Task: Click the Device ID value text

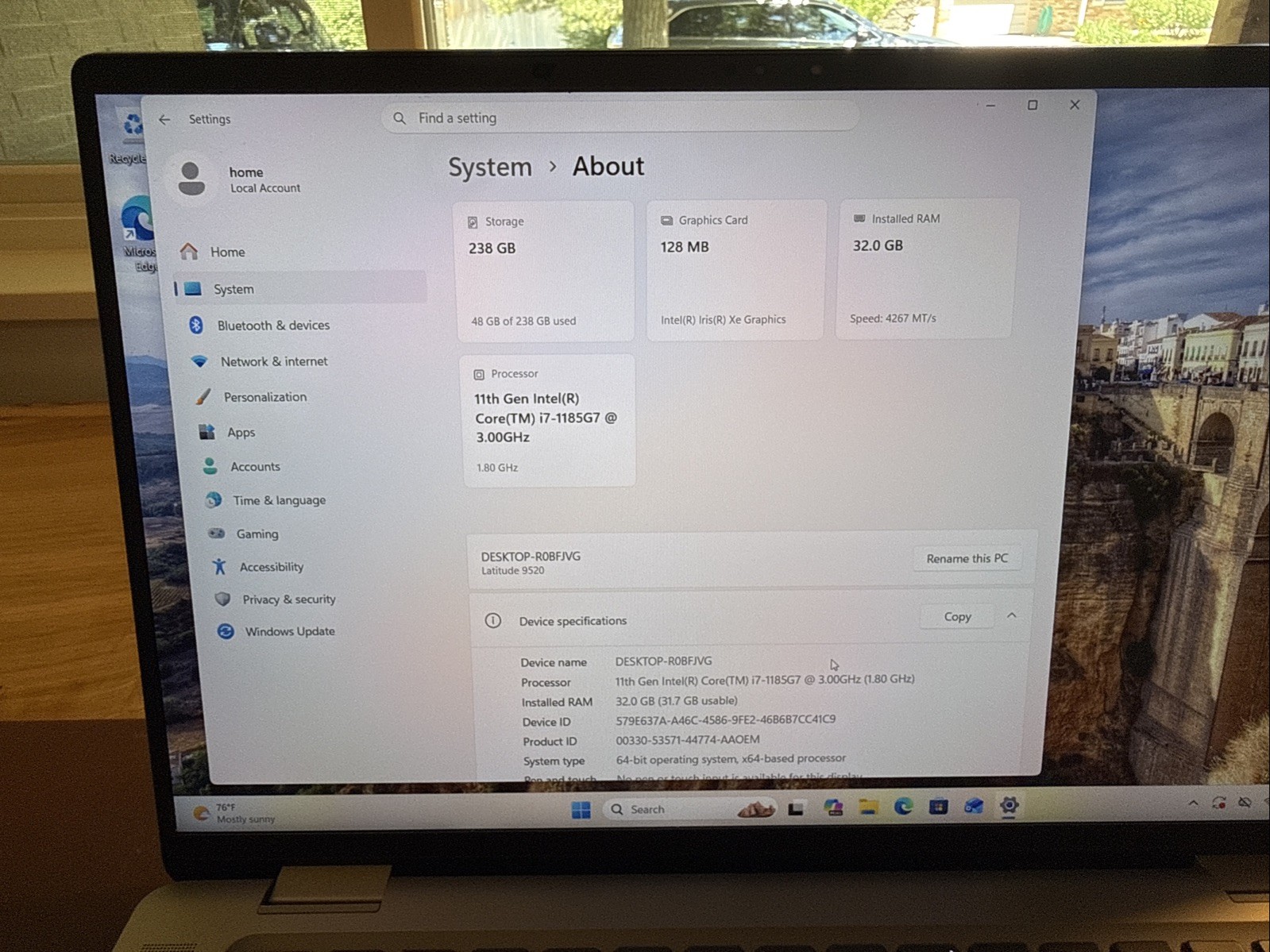Action: pyautogui.click(x=725, y=719)
